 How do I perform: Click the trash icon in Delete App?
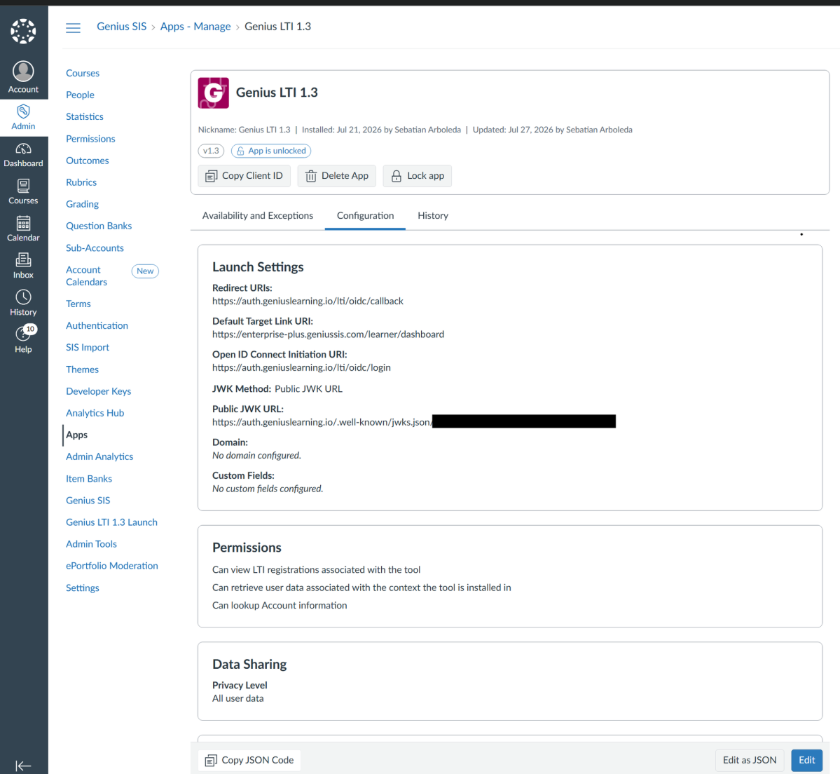click(311, 176)
